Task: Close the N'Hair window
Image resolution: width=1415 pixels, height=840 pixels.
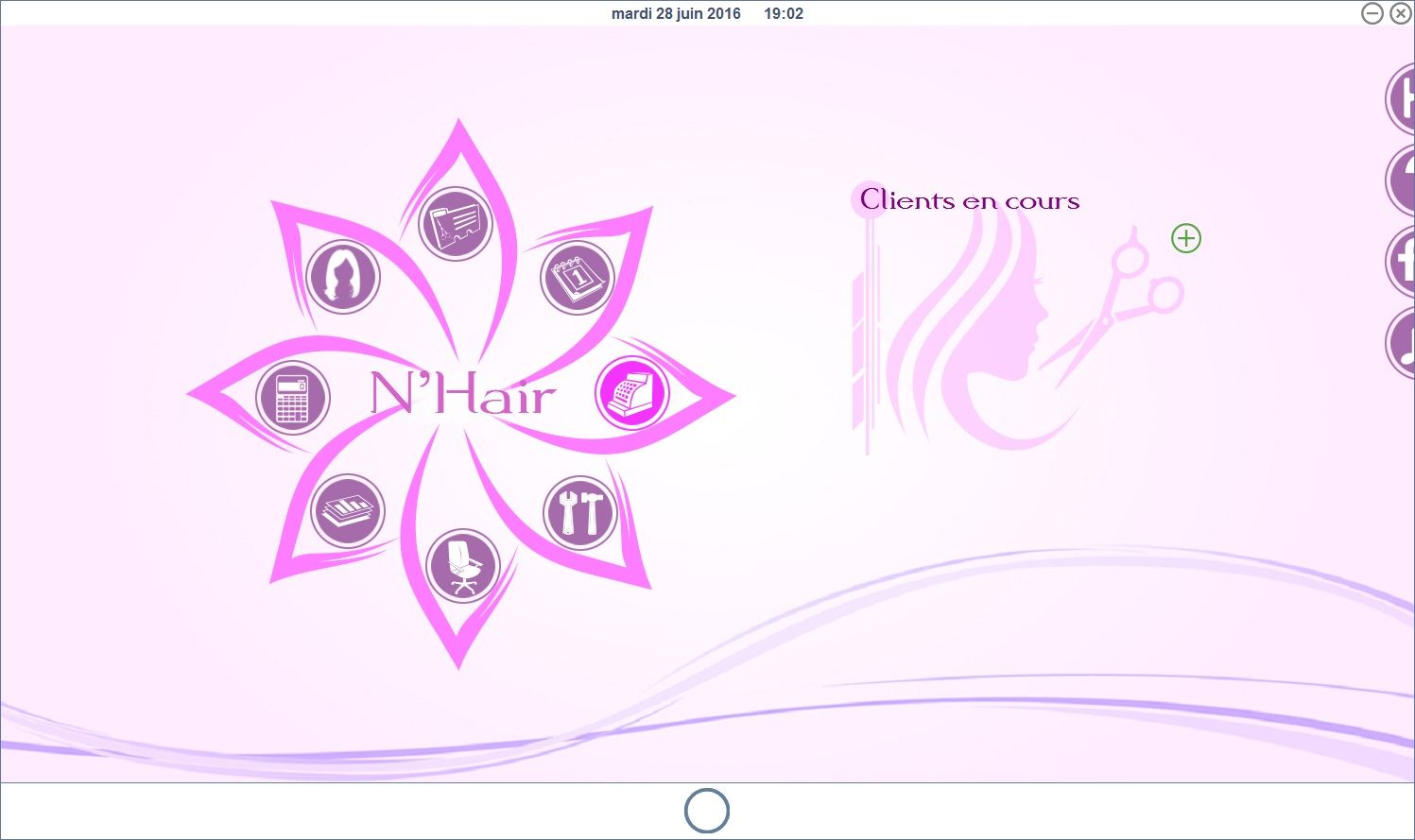Action: tap(1401, 13)
